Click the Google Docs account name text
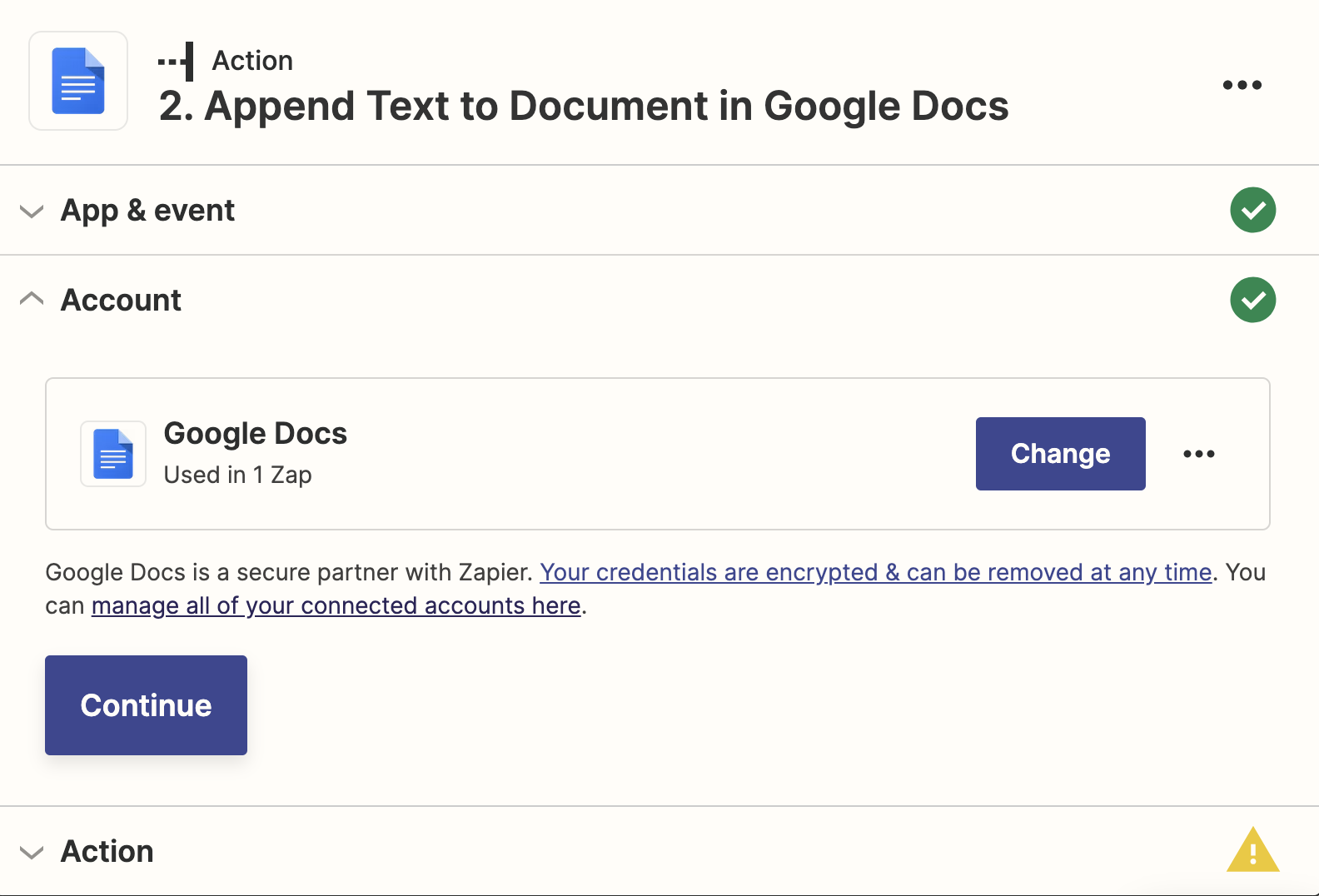The image size is (1319, 896). pyautogui.click(x=255, y=433)
